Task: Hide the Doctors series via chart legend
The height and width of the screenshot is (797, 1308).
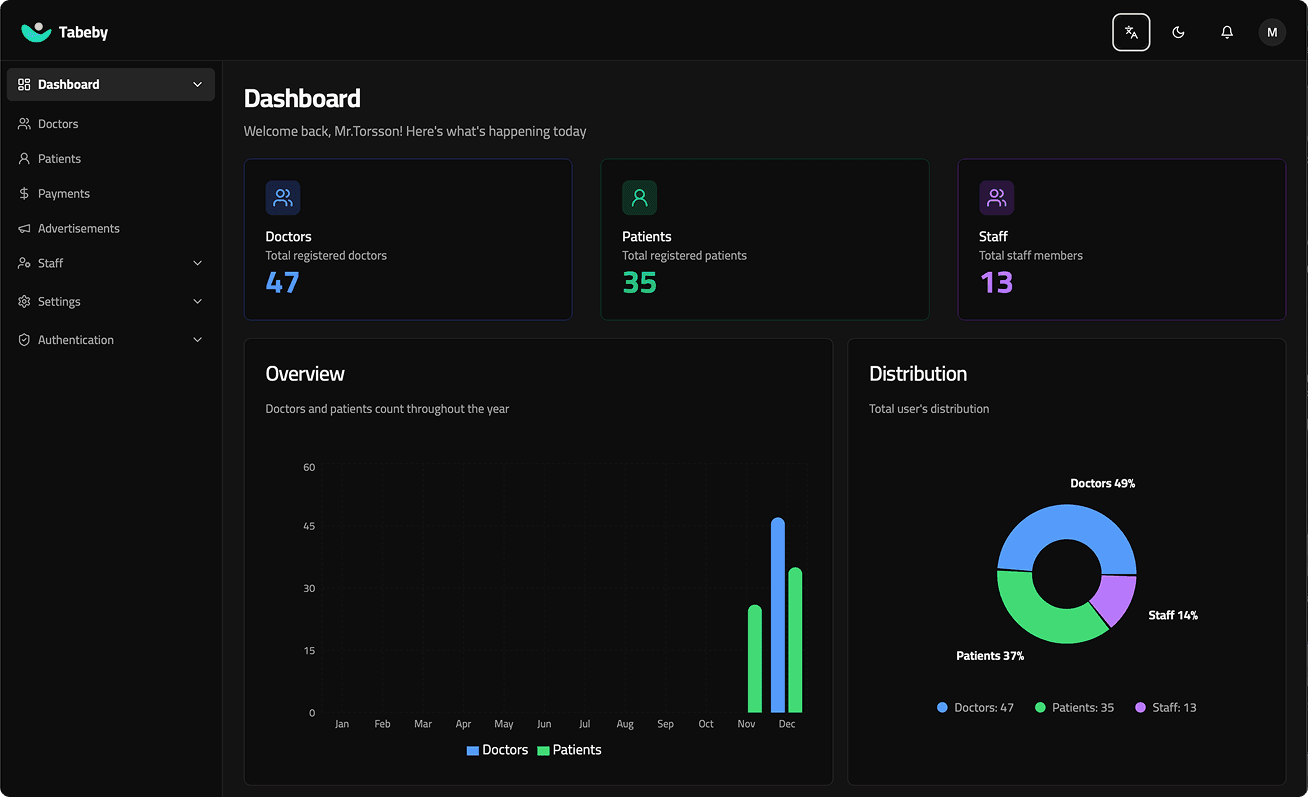Action: [x=497, y=750]
